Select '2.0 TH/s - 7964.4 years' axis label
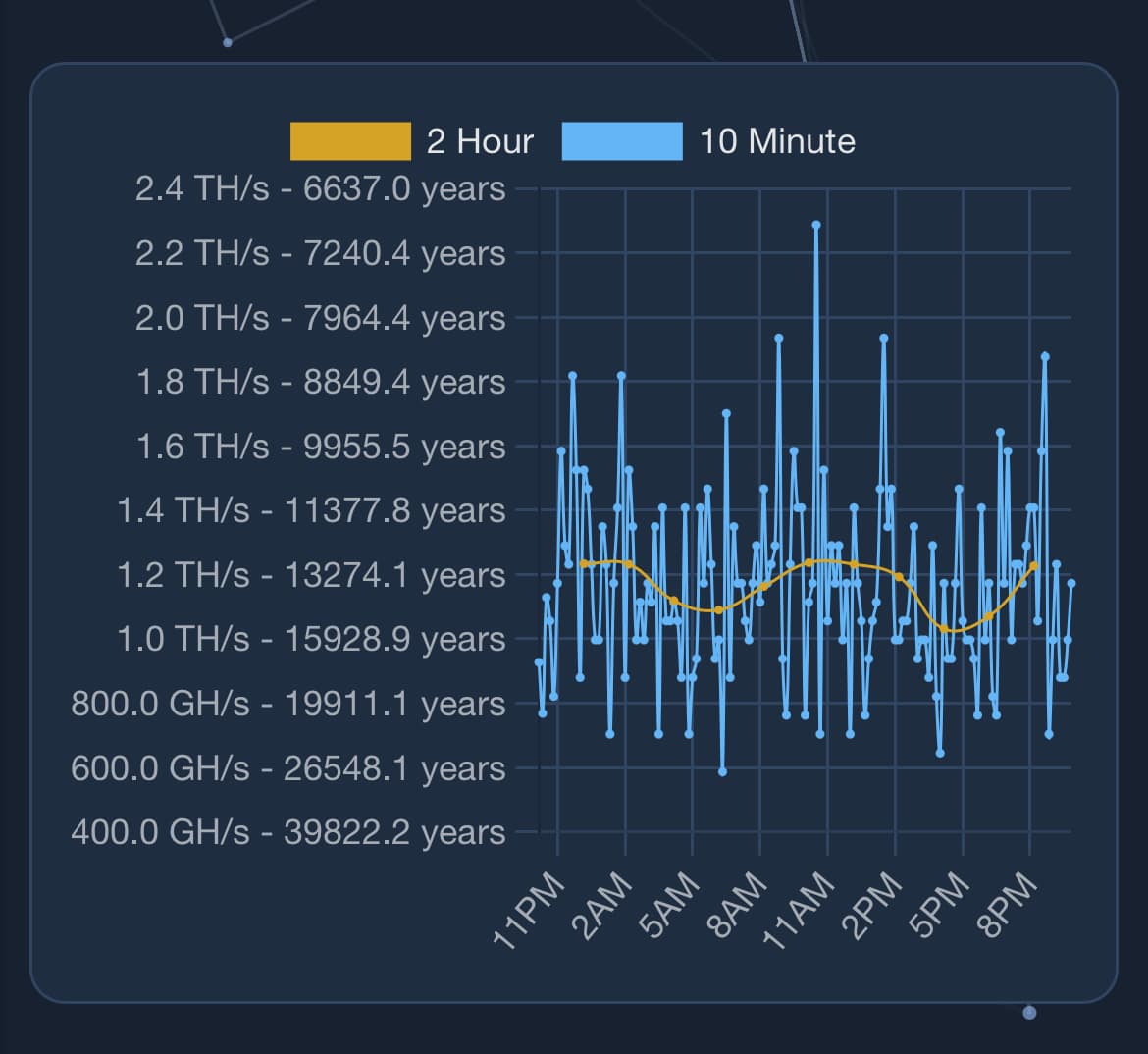 coord(320,318)
